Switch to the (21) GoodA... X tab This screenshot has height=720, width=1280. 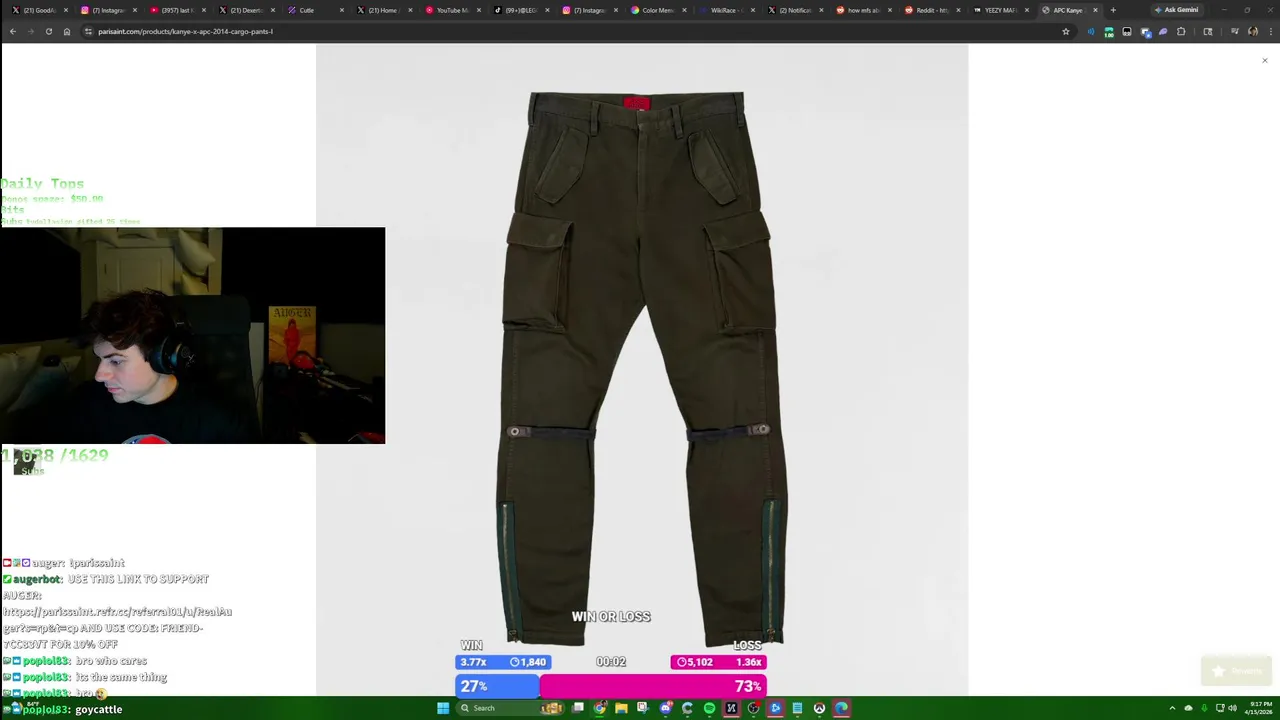(39, 10)
